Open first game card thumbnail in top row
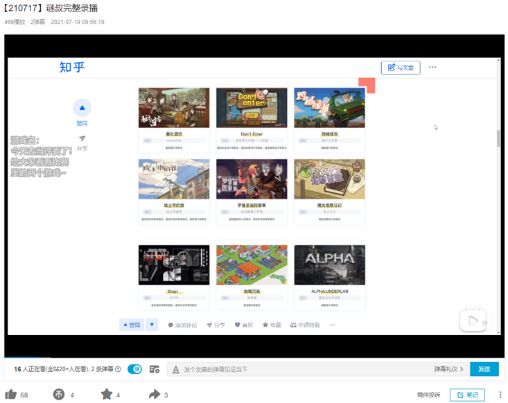 click(x=174, y=108)
